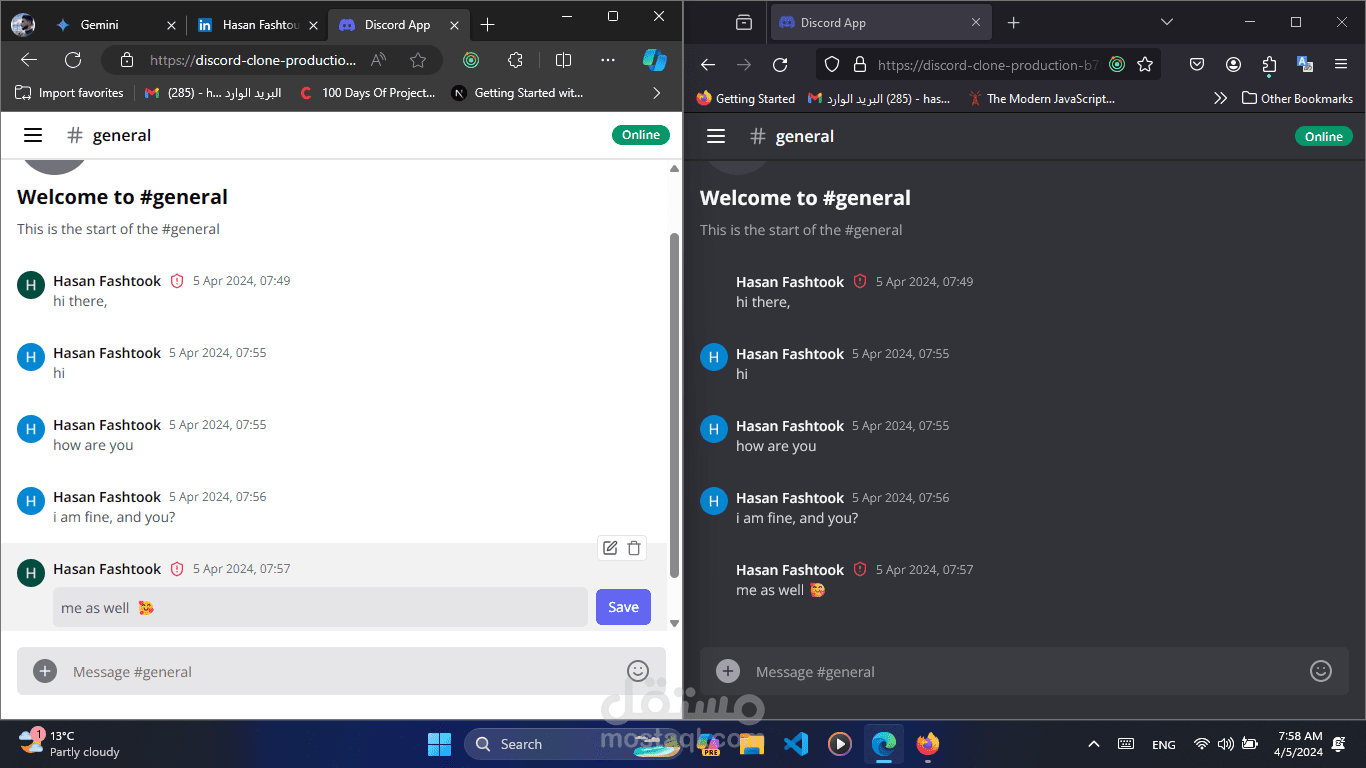The width and height of the screenshot is (1366, 768).
Task: Click the avatar next to "hi" in Firefox
Action: [714, 357]
